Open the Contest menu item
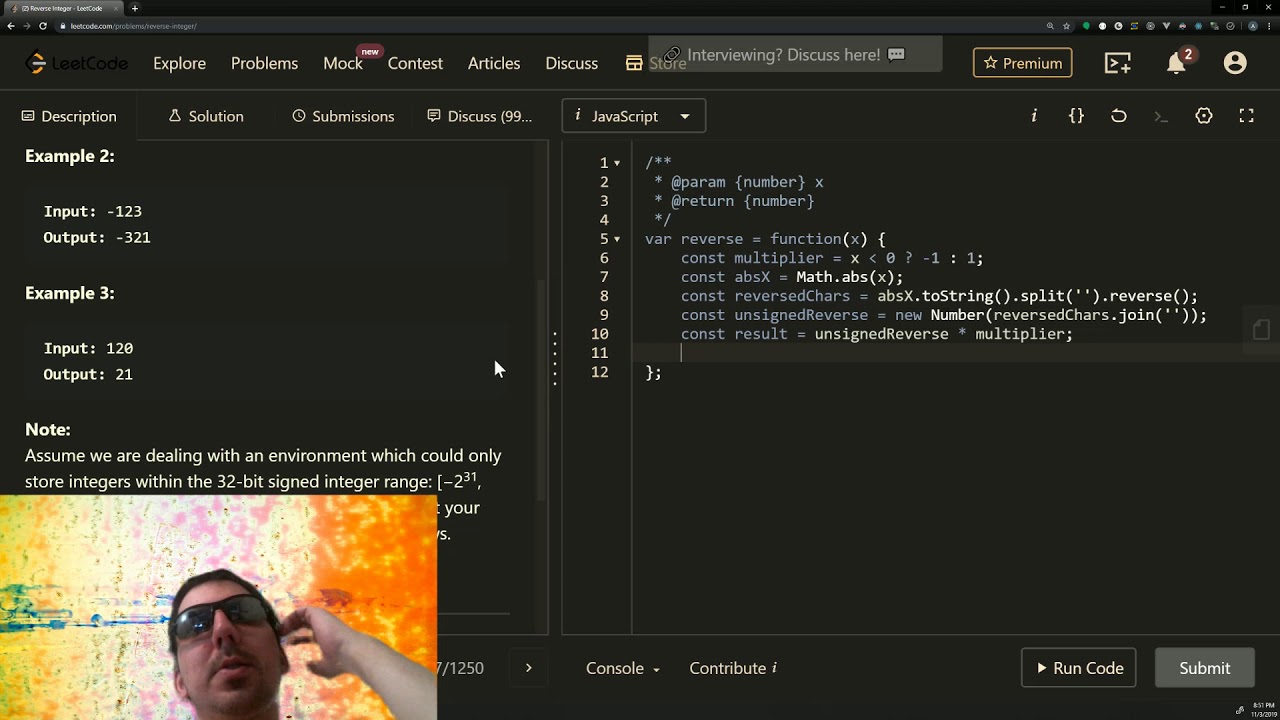Viewport: 1280px width, 720px height. click(x=415, y=63)
